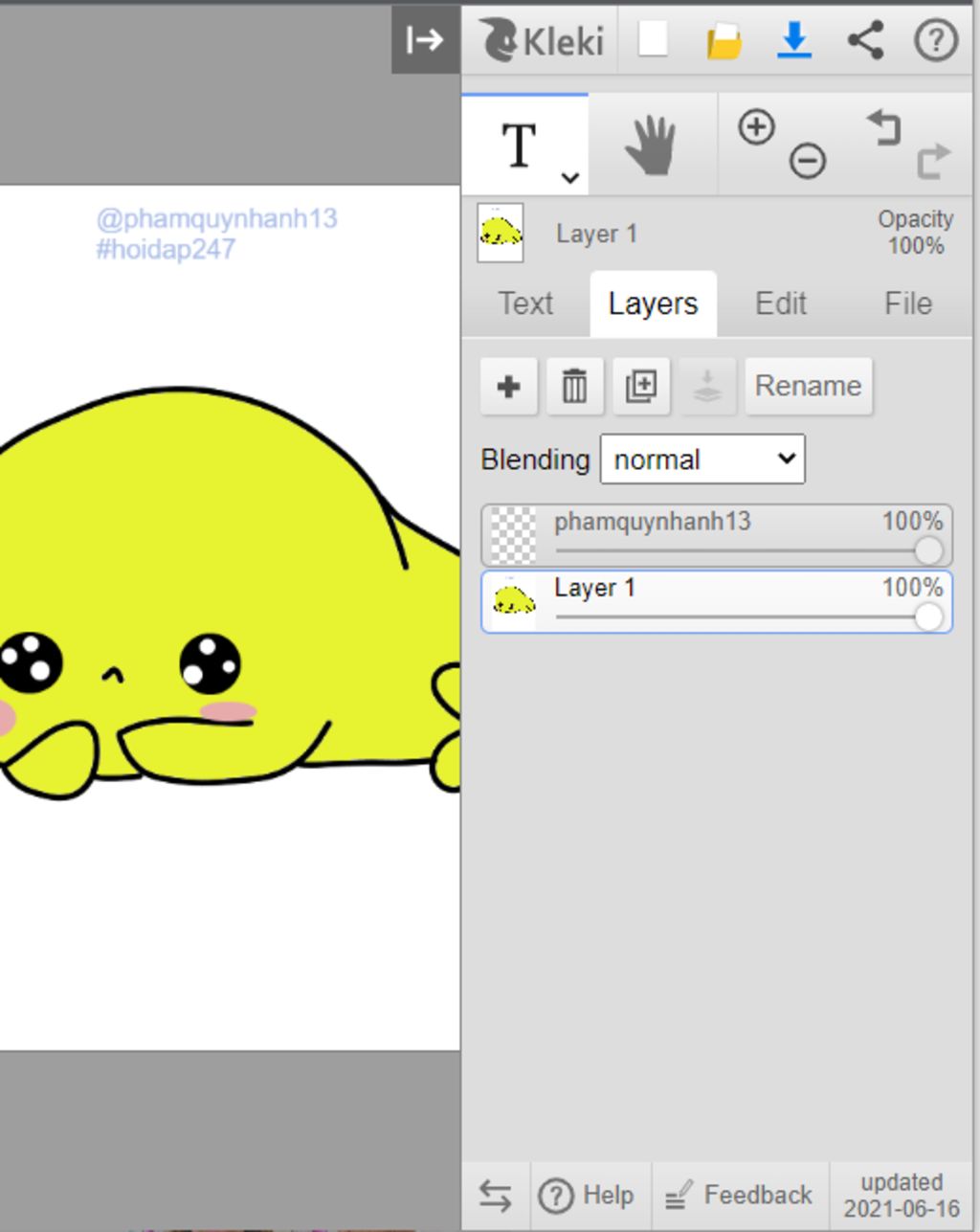Click the Layer 1 thumbnail in list
This screenshot has width=980, height=1232.
(x=514, y=602)
